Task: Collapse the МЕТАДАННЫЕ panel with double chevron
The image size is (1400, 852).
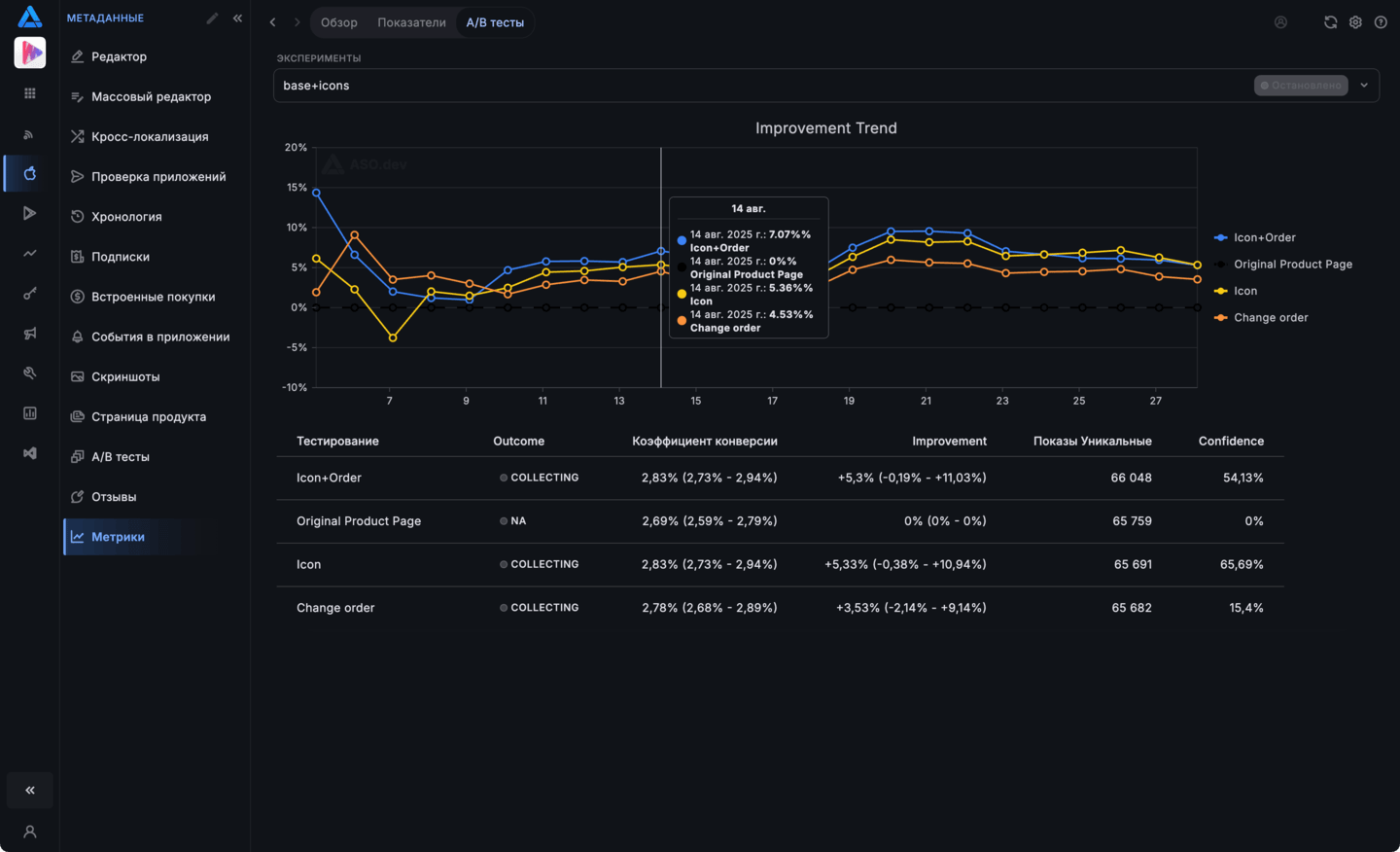Action: [237, 18]
